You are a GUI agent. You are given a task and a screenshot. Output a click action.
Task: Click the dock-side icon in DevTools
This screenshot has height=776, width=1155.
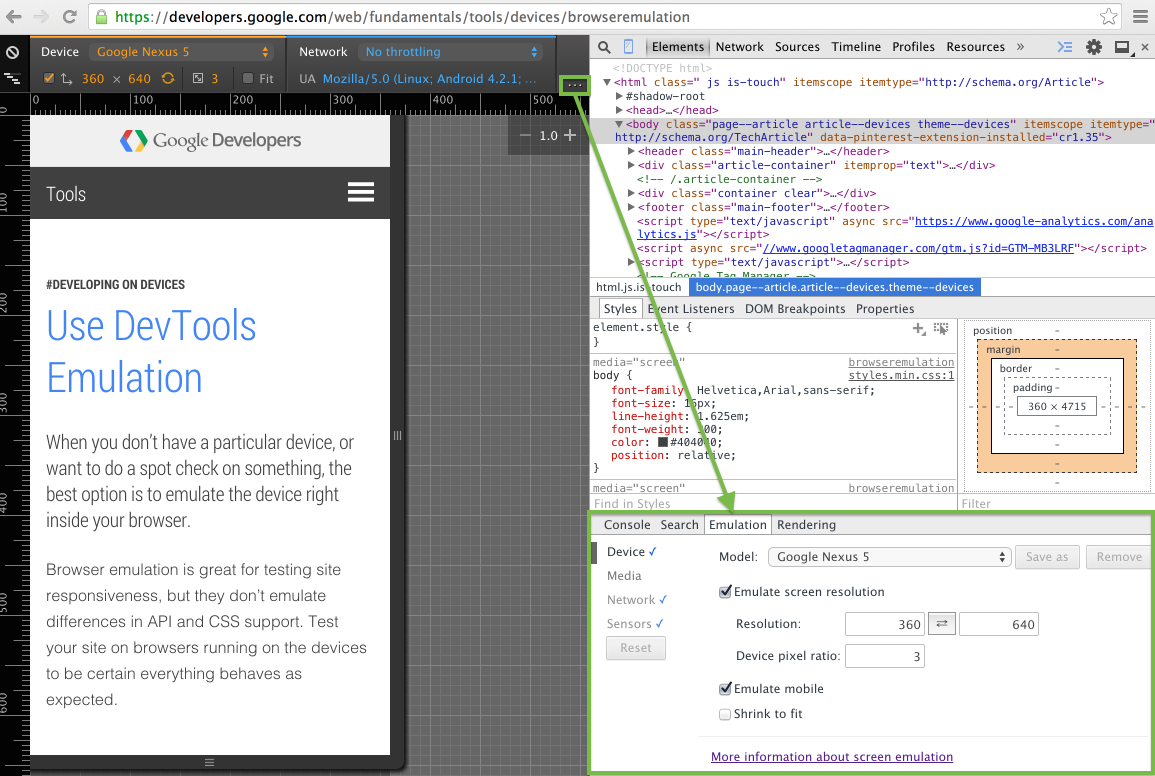click(1123, 47)
